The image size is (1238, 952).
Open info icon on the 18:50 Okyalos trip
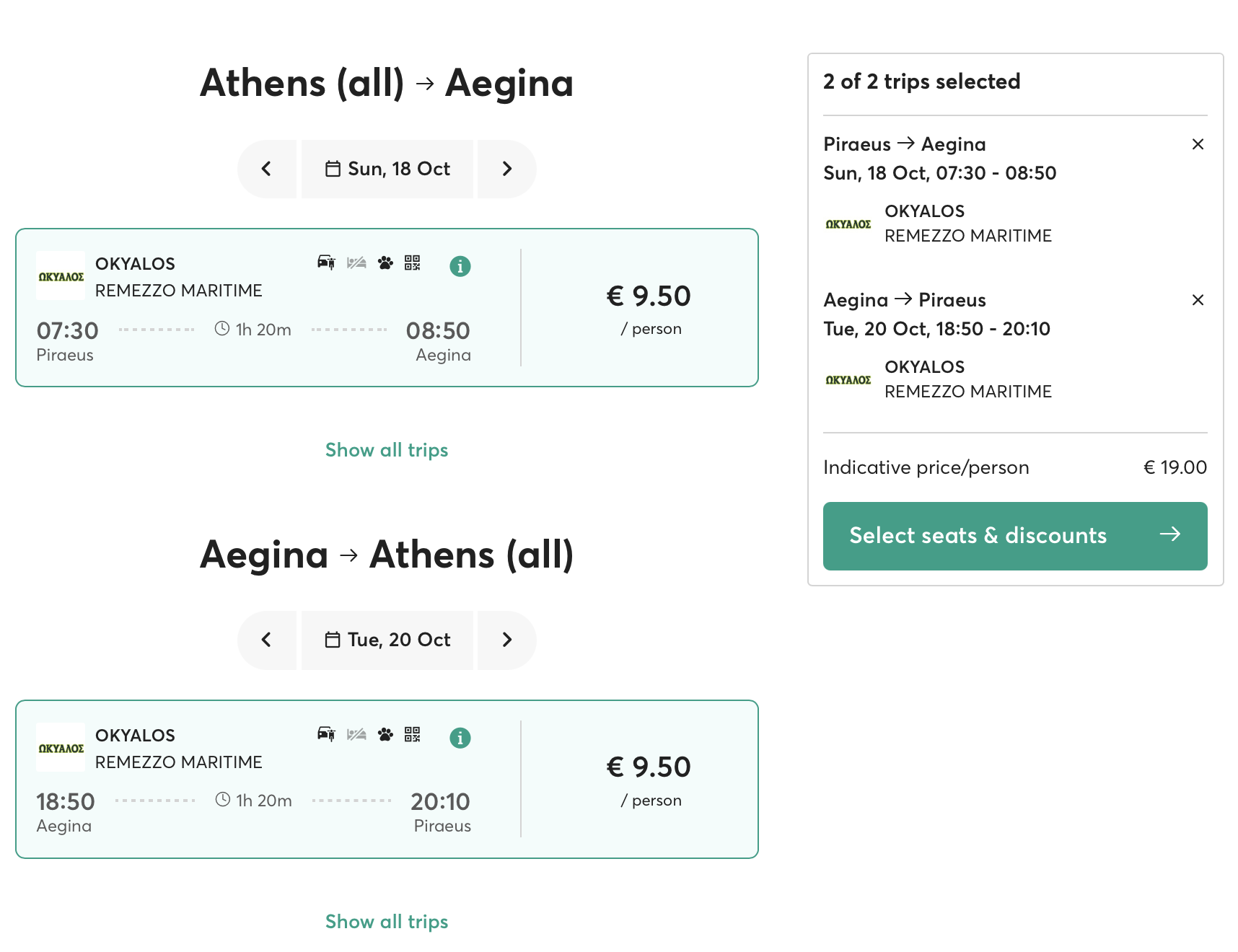click(460, 738)
